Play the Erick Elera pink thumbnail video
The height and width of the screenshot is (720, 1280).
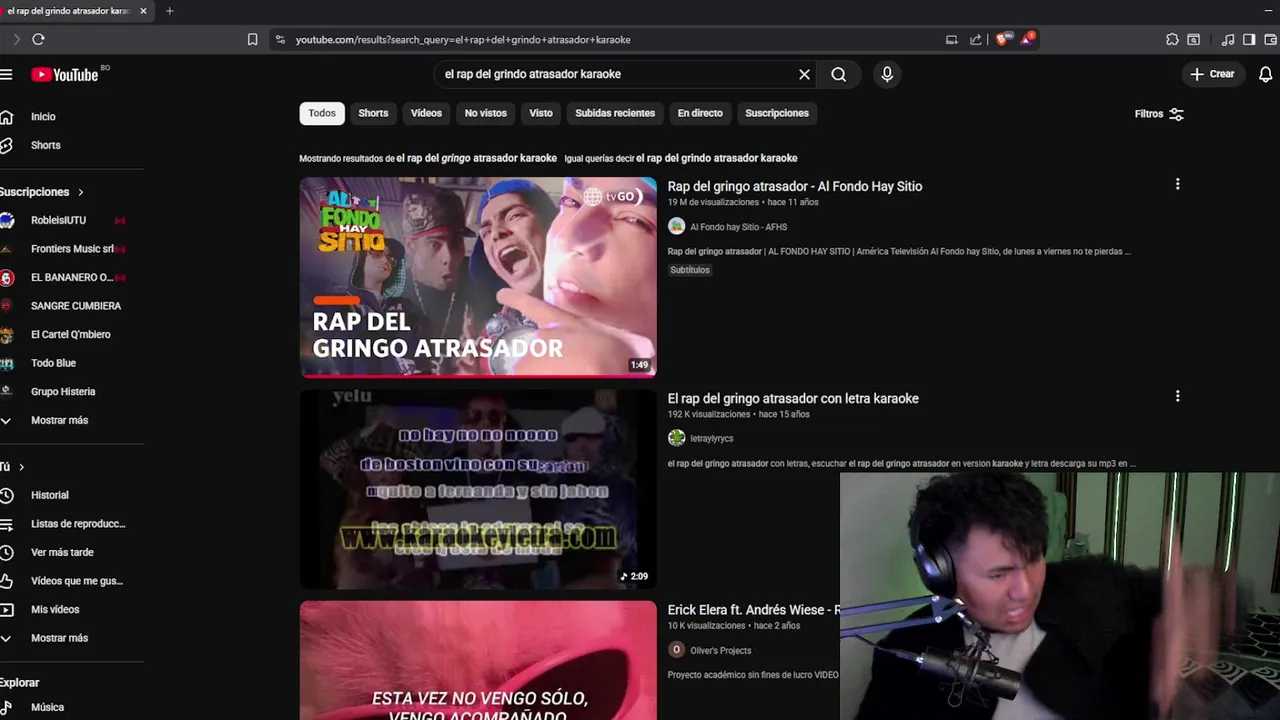click(478, 660)
